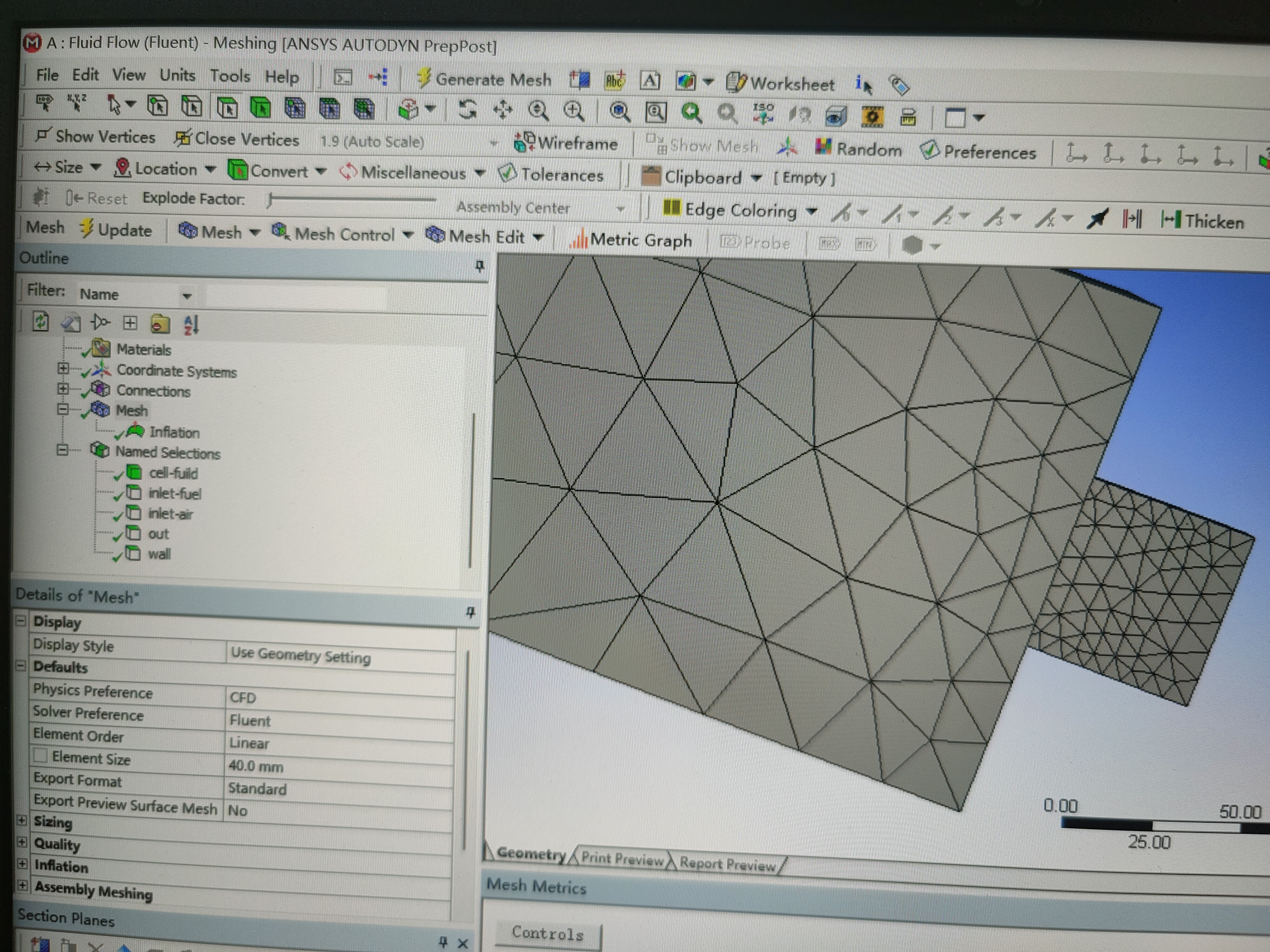This screenshot has width=1270, height=952.
Task: Open the Mesh Edit dropdown
Action: [485, 236]
